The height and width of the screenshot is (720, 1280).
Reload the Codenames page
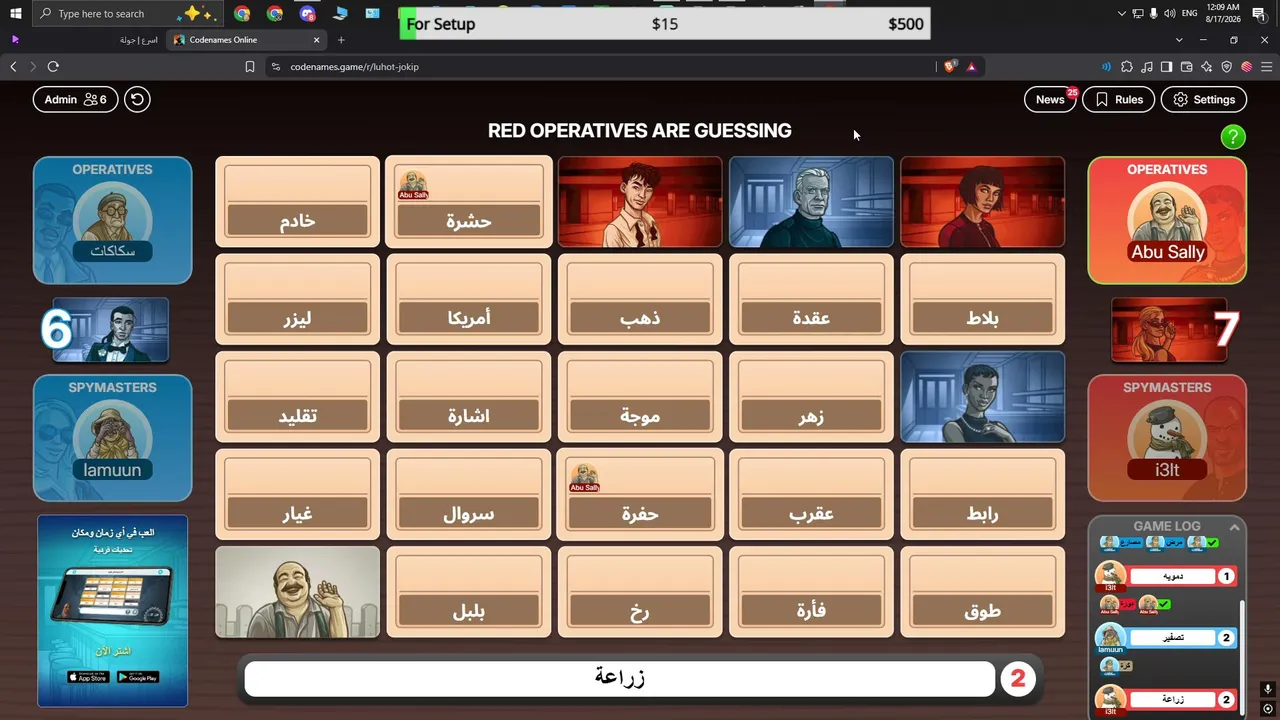pyautogui.click(x=53, y=67)
